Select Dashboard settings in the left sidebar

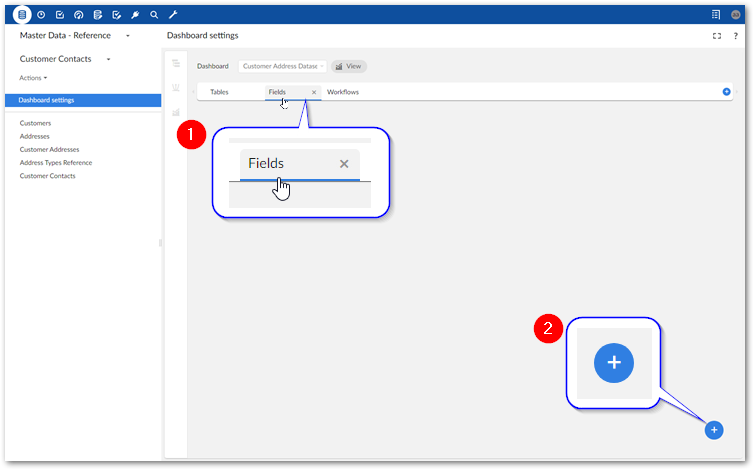pos(83,100)
